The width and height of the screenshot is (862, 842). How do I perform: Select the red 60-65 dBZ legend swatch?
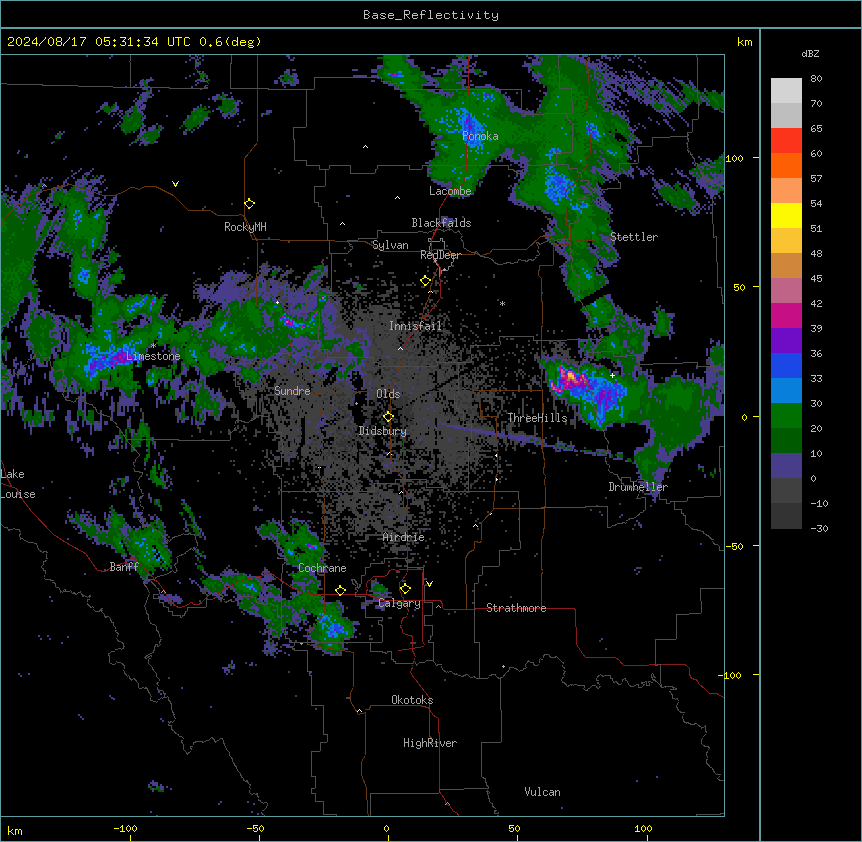coord(786,141)
